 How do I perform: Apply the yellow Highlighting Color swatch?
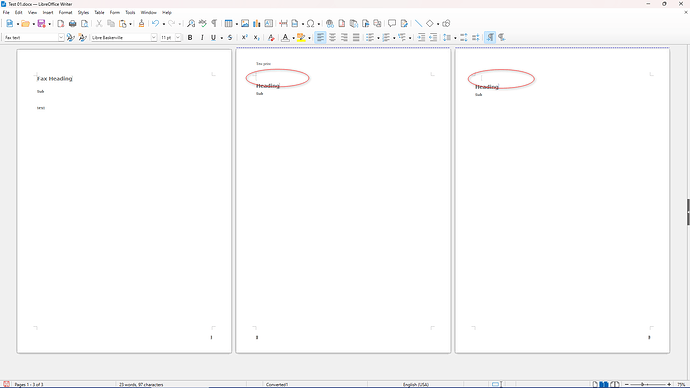[x=301, y=38]
